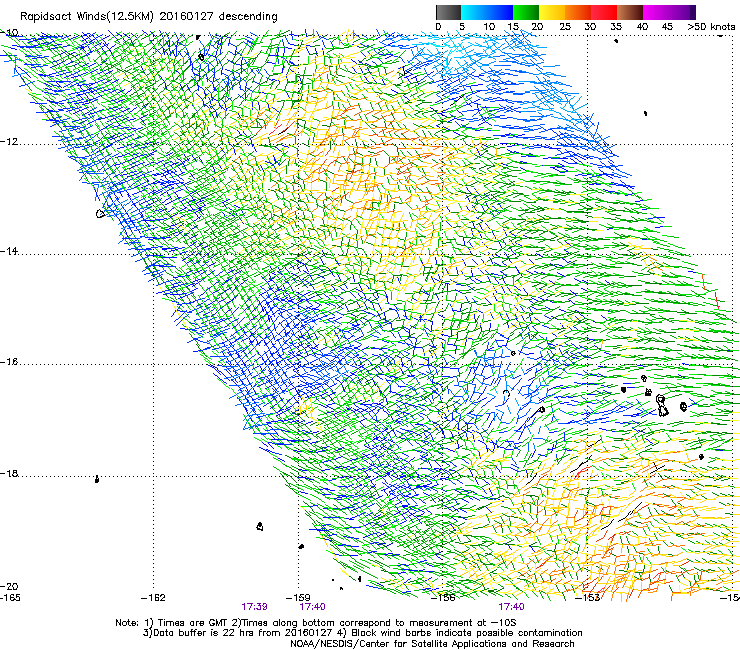
Task: Click the "-20" latitude axis label
Action: click(9, 586)
